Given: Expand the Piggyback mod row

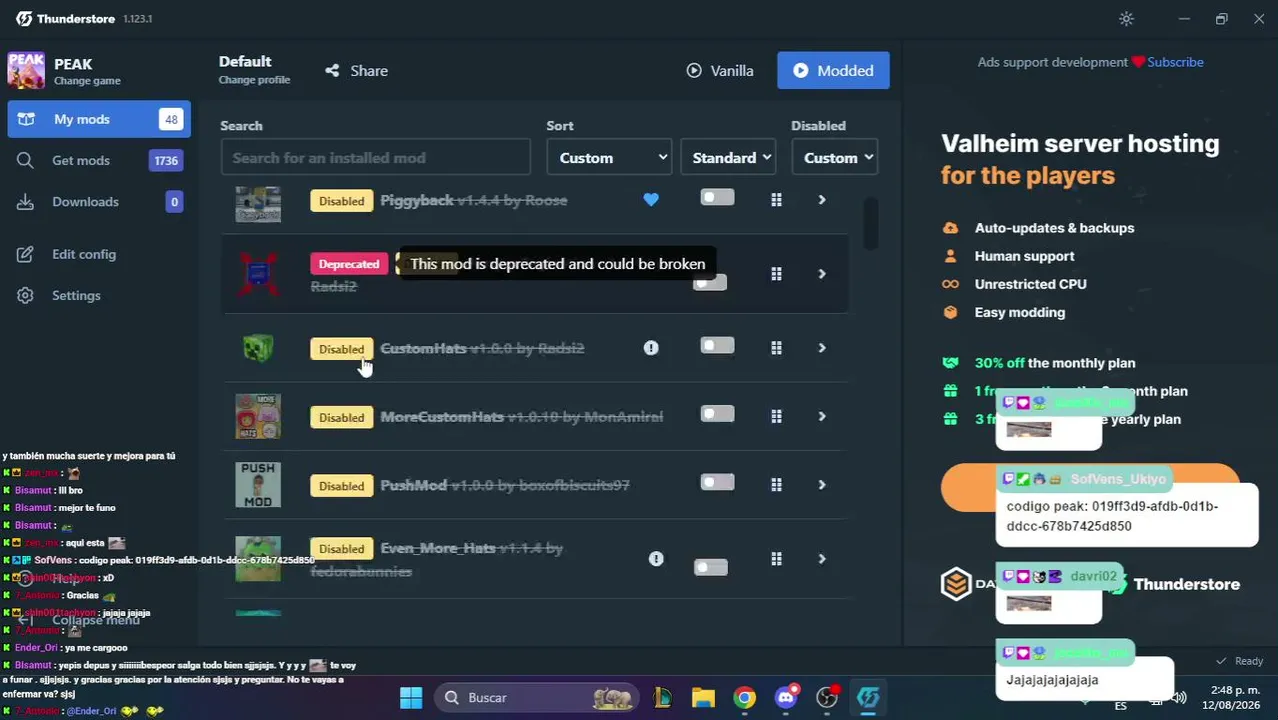Looking at the screenshot, I should [822, 200].
